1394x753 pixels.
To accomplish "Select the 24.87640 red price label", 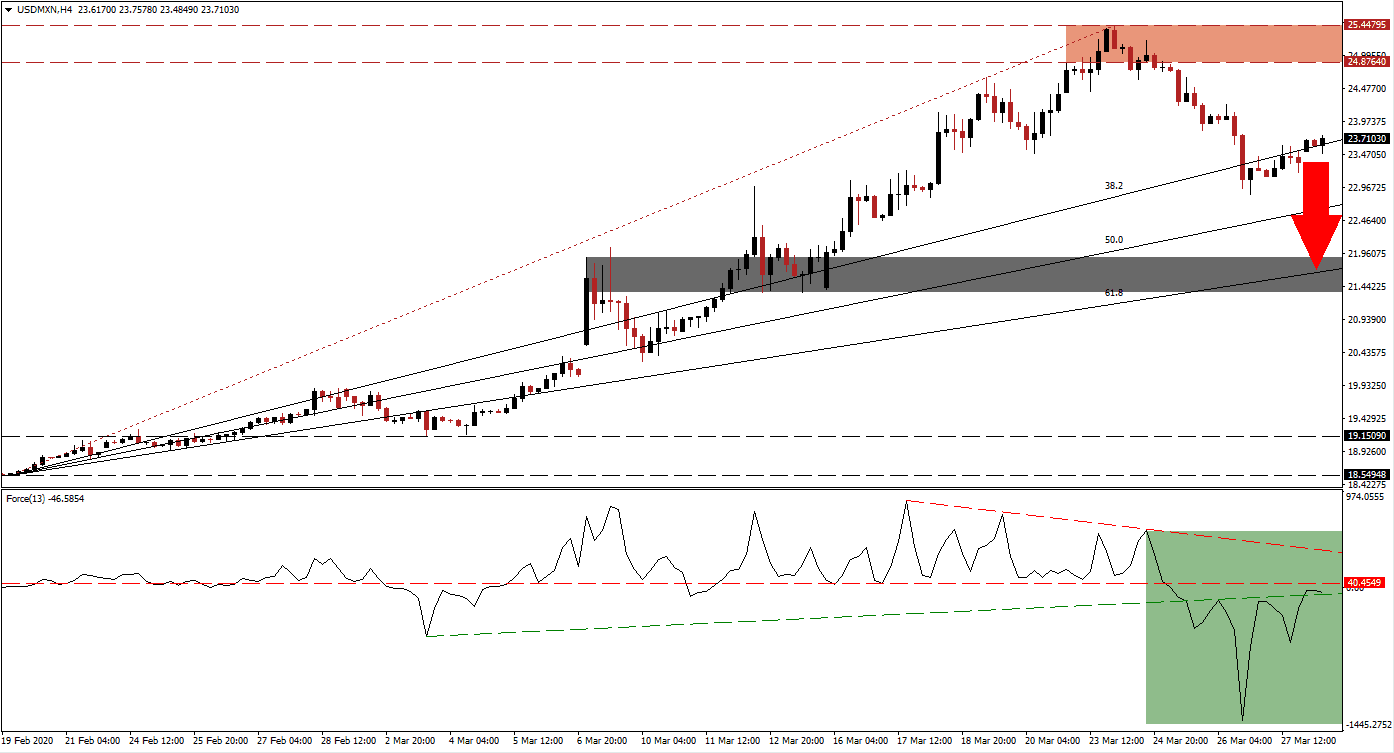I will coord(1367,62).
